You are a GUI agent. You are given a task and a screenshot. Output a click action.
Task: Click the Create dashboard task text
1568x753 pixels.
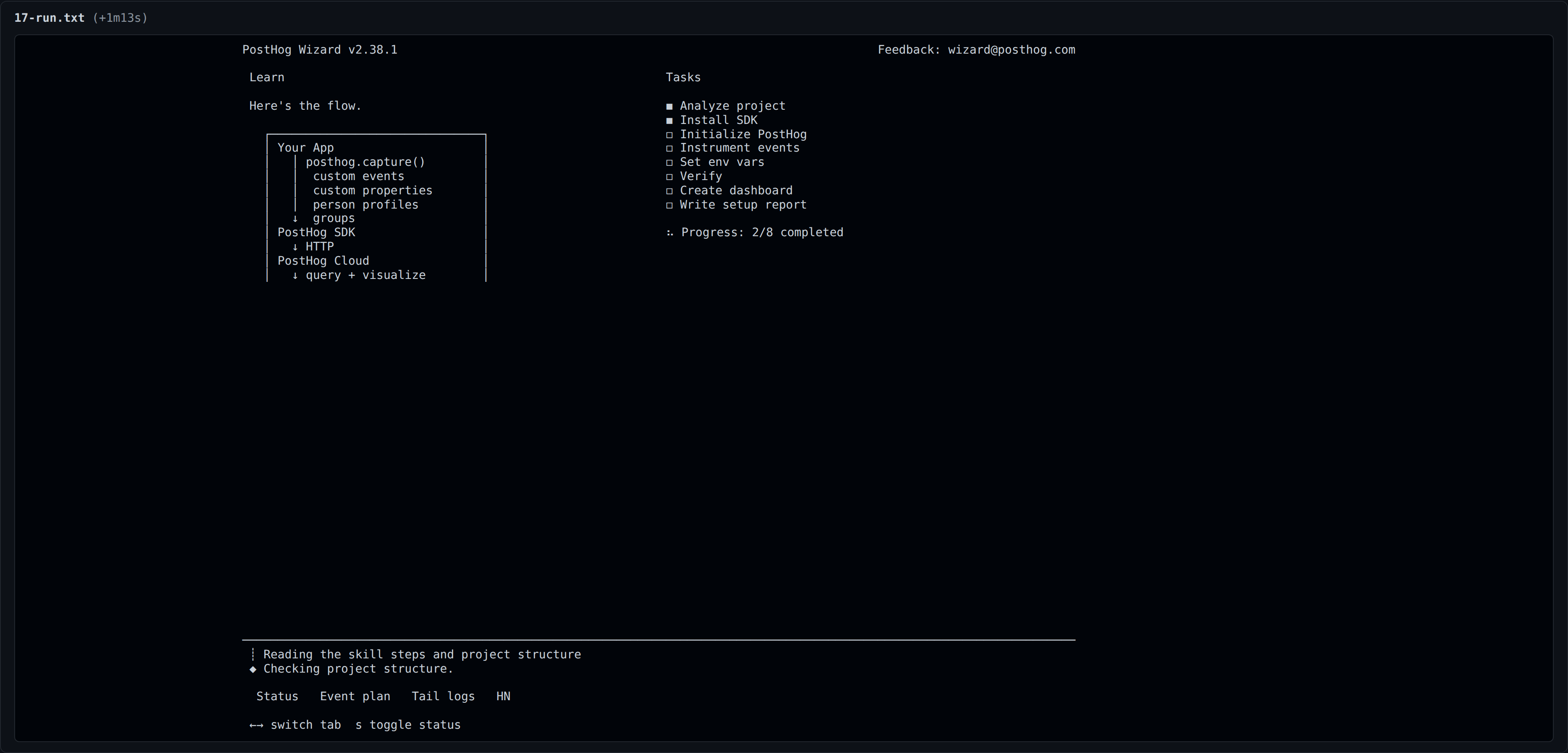click(736, 191)
